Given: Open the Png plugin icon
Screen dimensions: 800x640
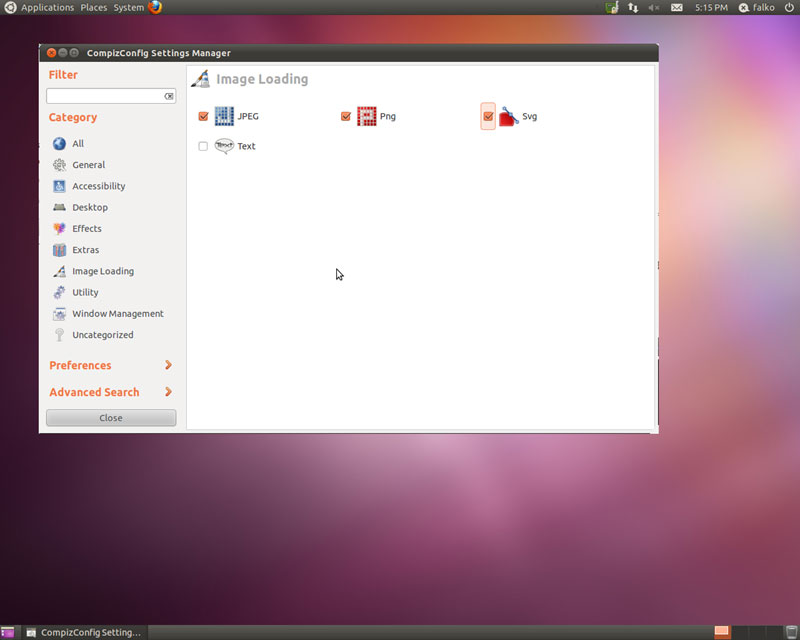Looking at the screenshot, I should point(366,116).
